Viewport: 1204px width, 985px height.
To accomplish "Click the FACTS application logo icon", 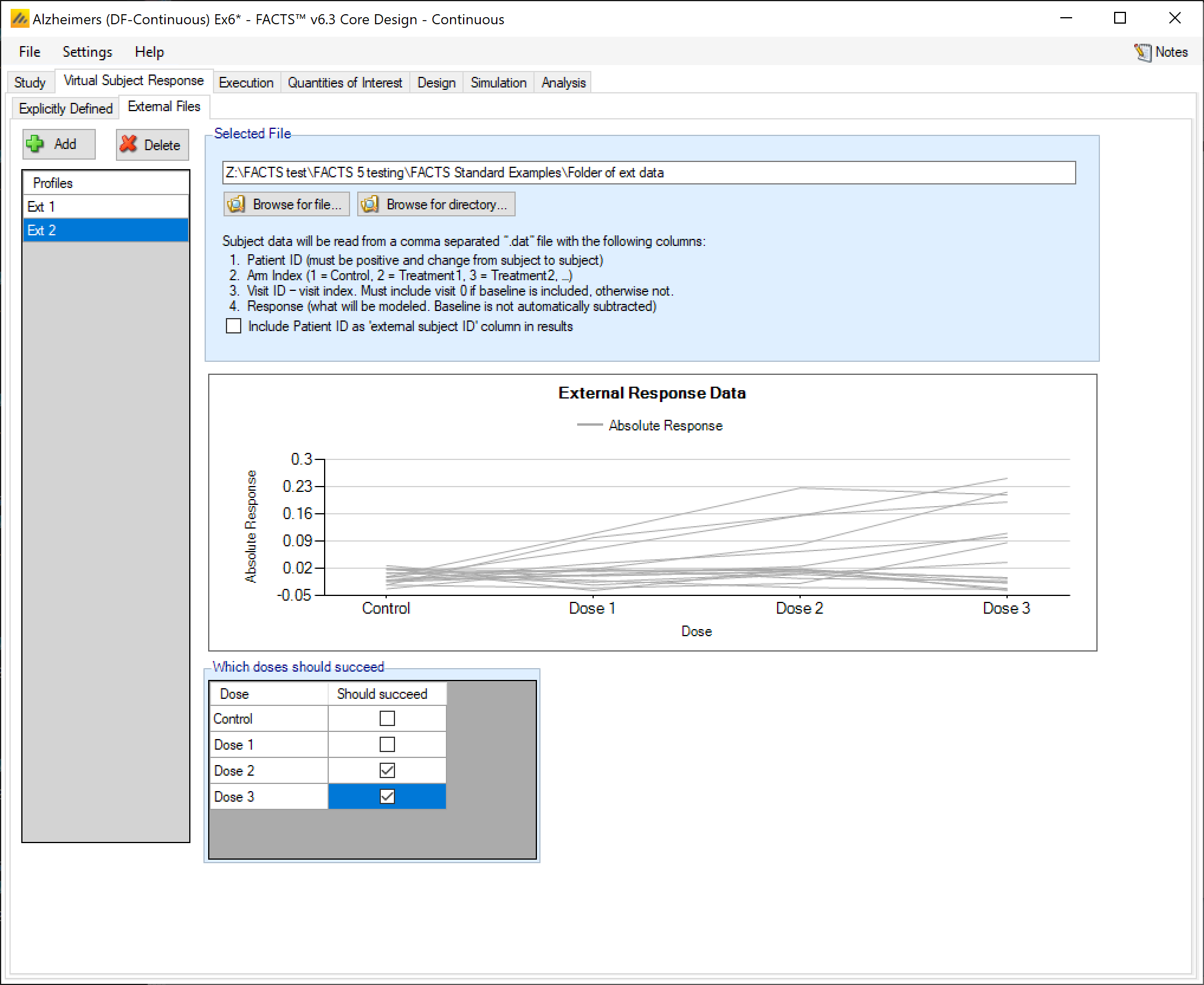I will (x=20, y=19).
